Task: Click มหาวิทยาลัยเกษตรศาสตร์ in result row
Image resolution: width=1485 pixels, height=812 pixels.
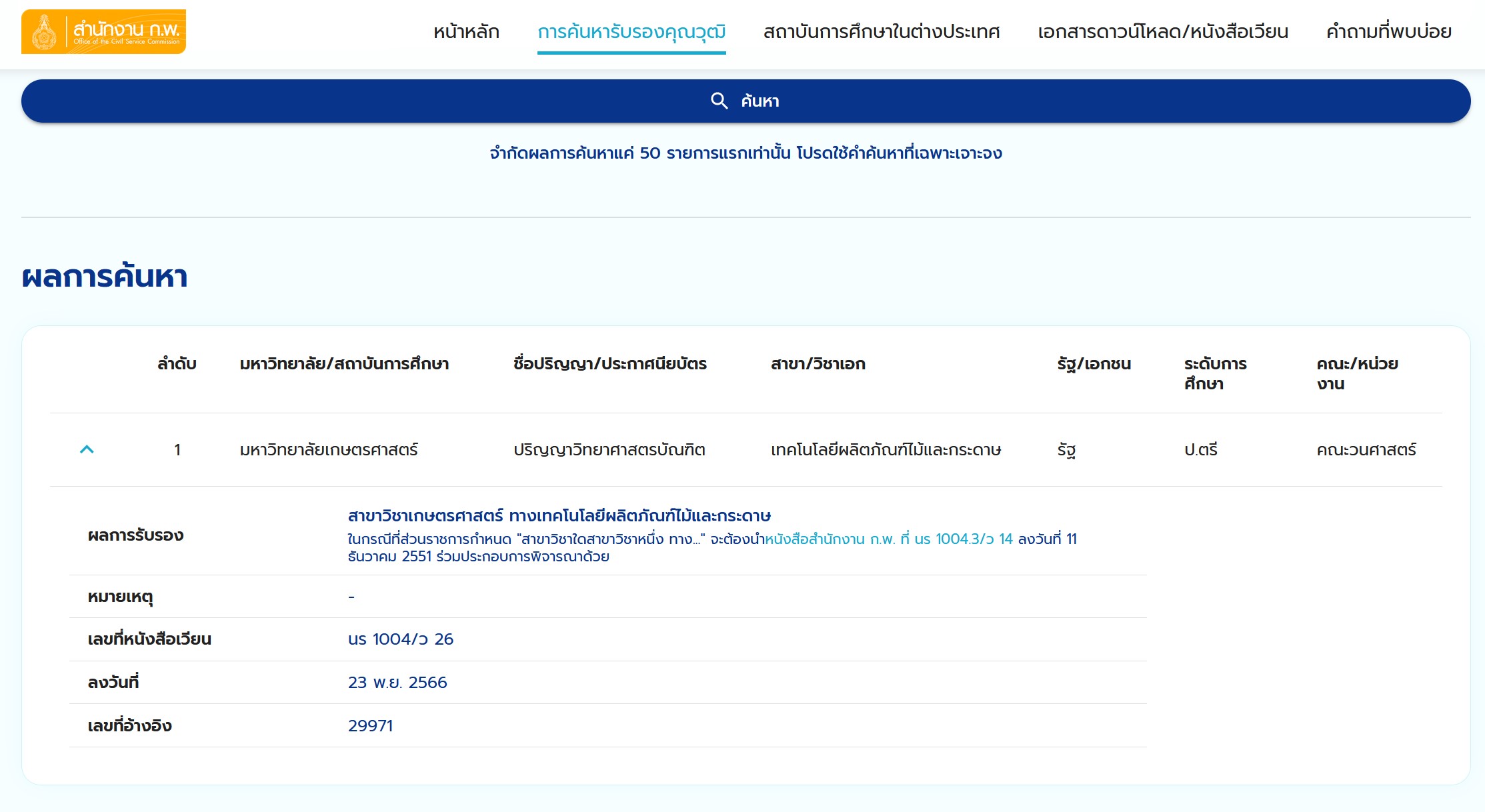Action: 329,449
